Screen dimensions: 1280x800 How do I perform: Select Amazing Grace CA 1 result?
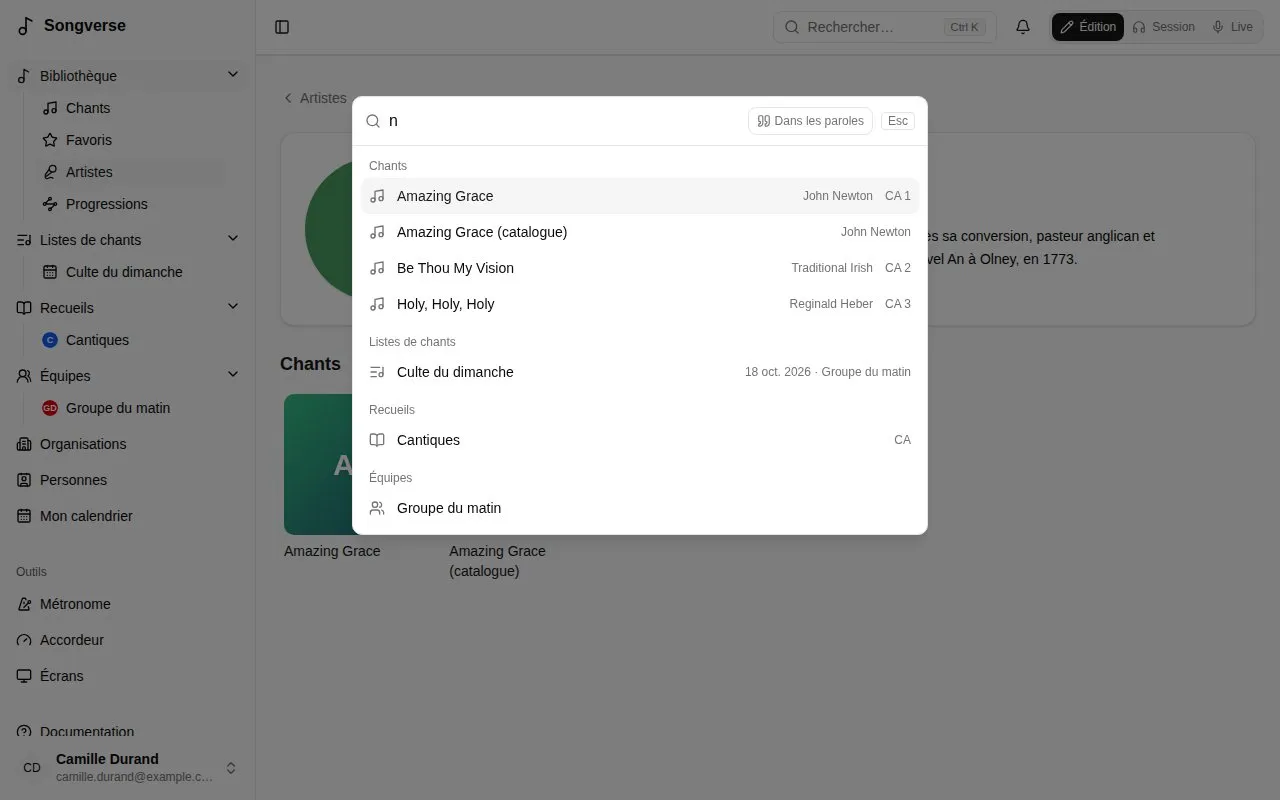(x=640, y=196)
